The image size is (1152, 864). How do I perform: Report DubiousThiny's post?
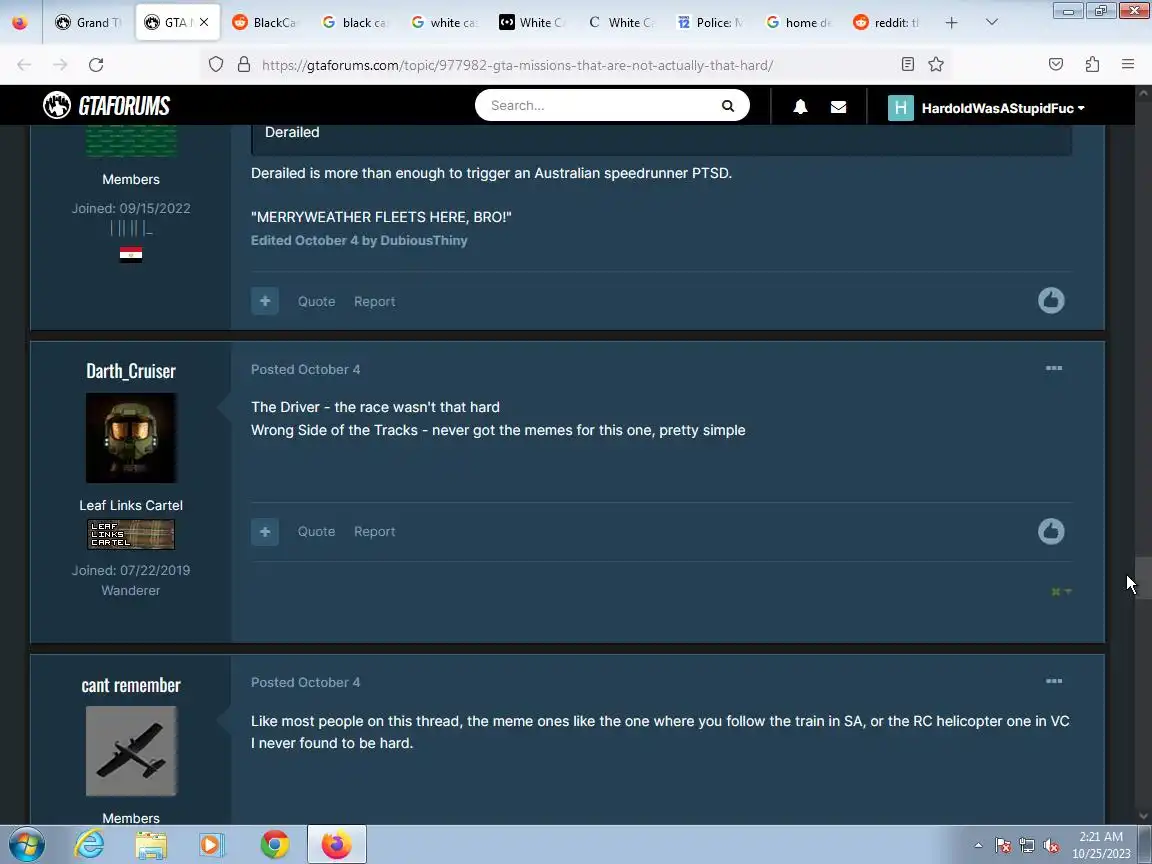(374, 301)
